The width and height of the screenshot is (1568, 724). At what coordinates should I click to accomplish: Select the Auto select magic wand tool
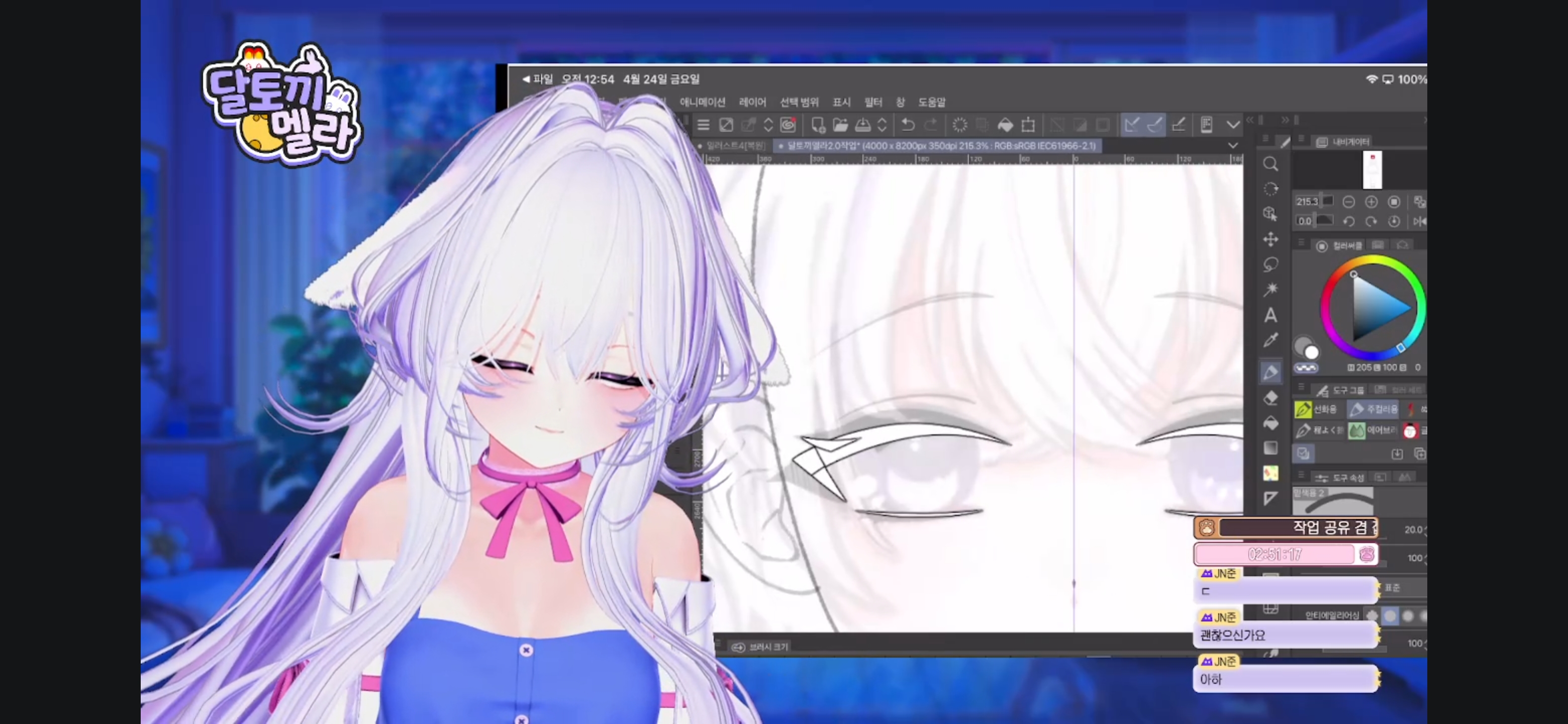click(1270, 289)
